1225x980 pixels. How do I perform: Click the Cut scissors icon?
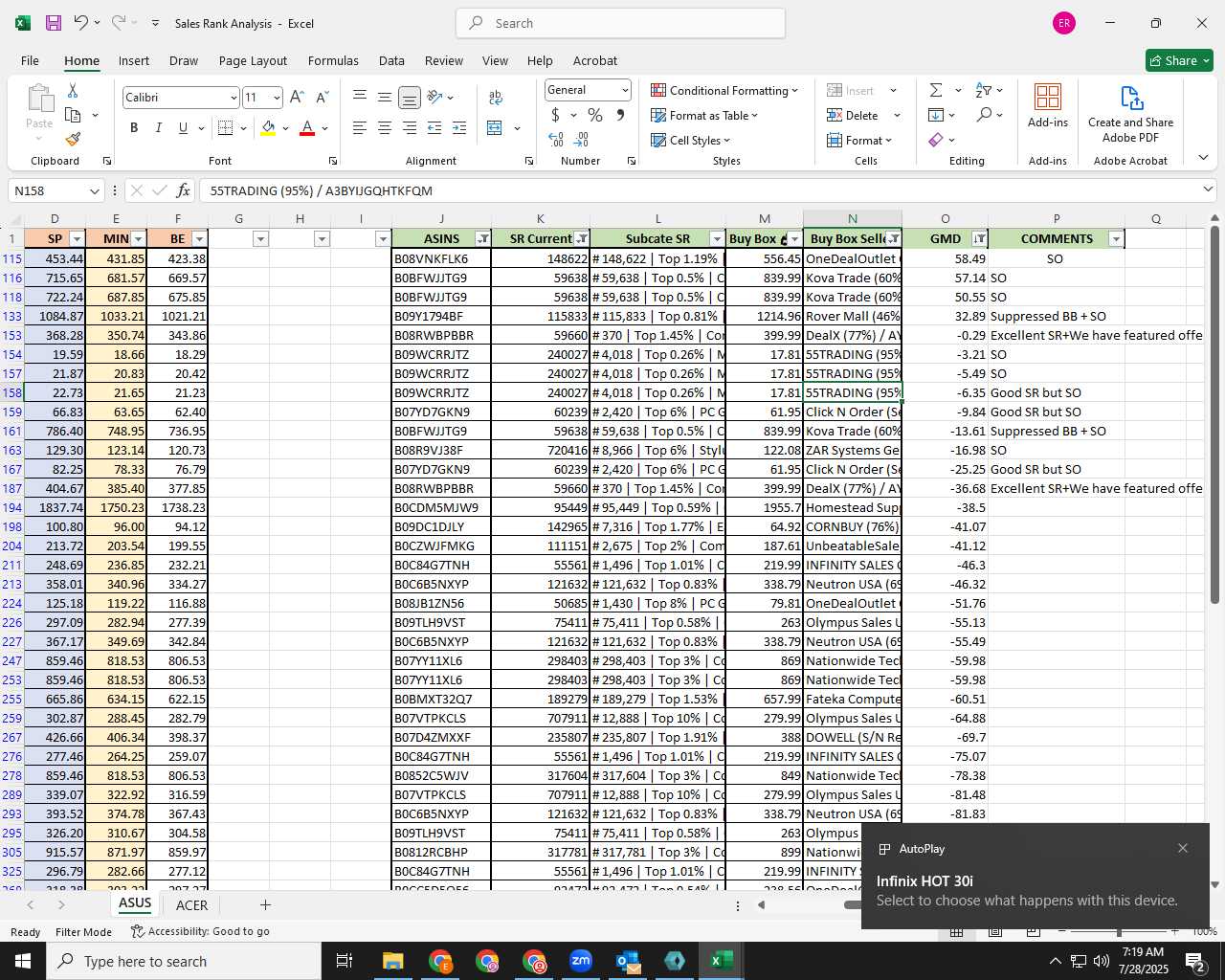[x=73, y=91]
